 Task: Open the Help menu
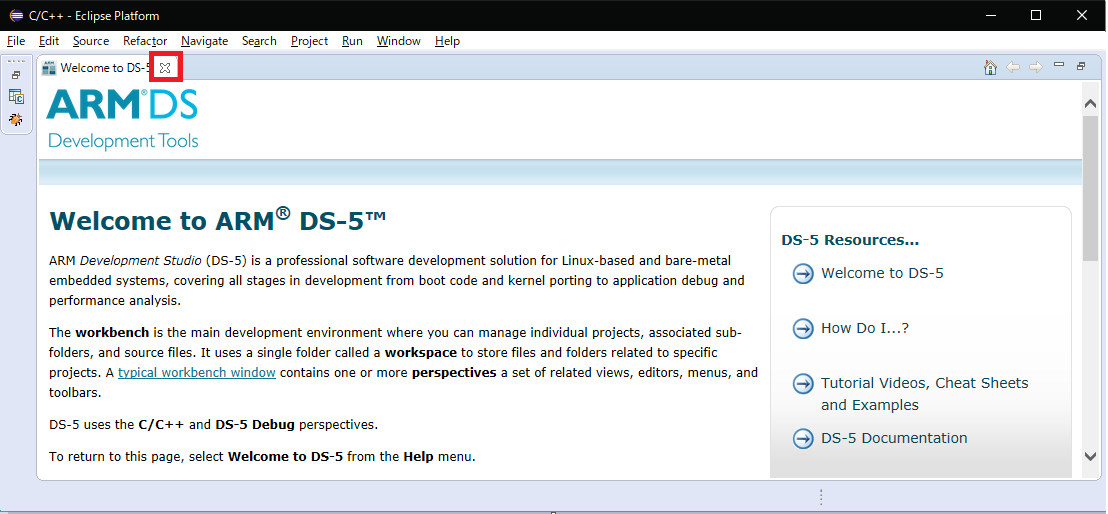447,41
